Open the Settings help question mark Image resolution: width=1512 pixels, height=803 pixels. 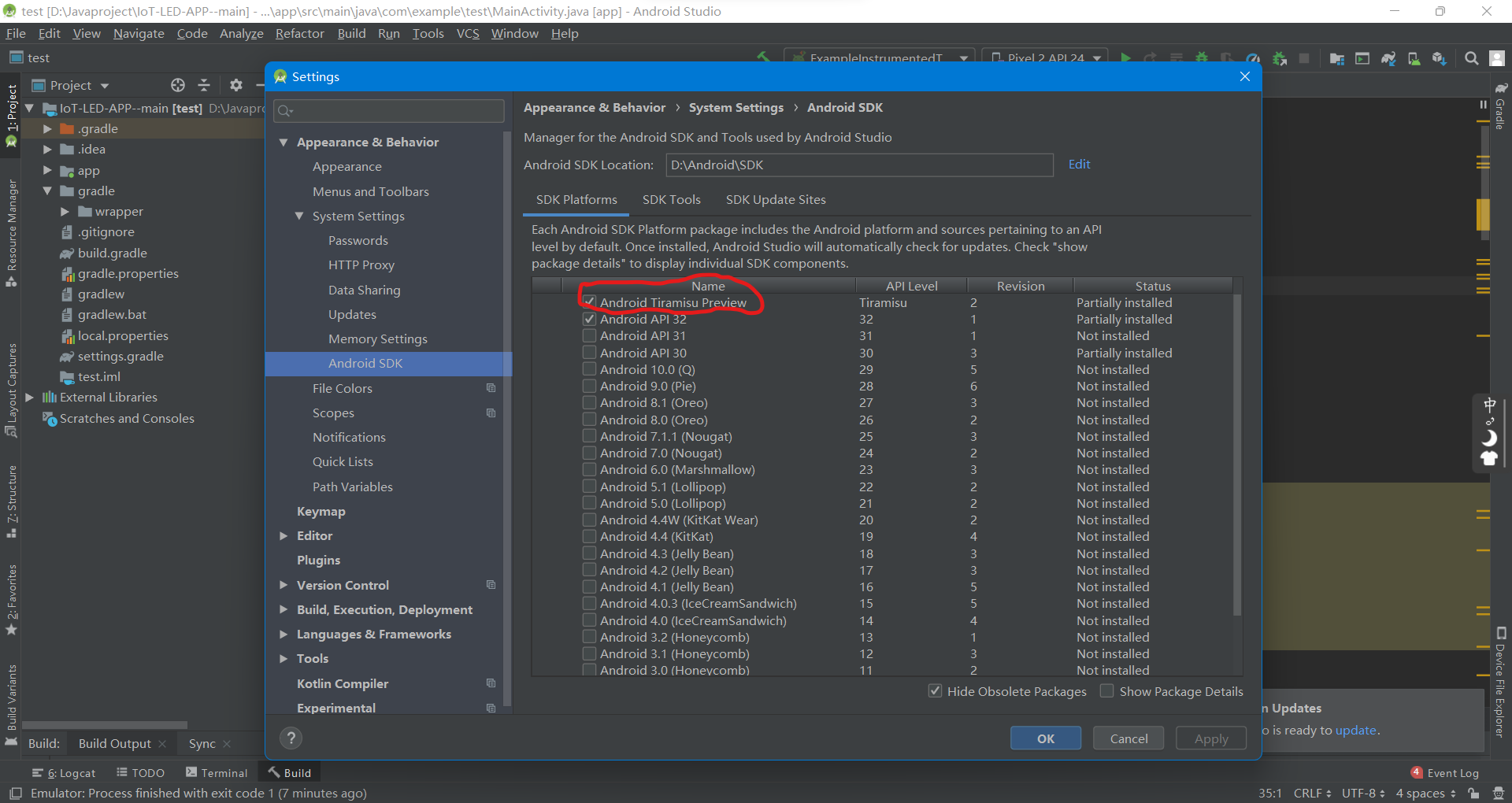coord(291,738)
